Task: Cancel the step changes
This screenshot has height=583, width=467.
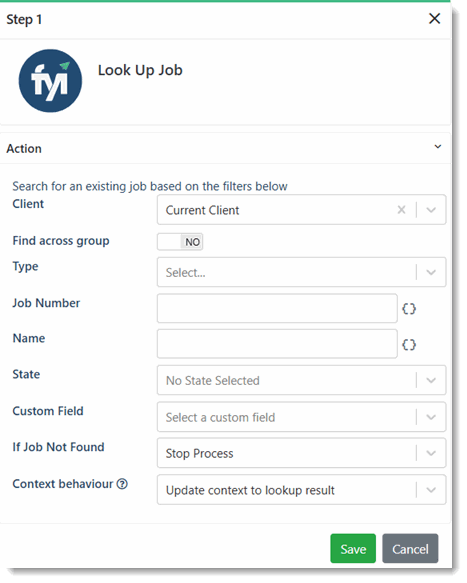Action: (x=410, y=548)
